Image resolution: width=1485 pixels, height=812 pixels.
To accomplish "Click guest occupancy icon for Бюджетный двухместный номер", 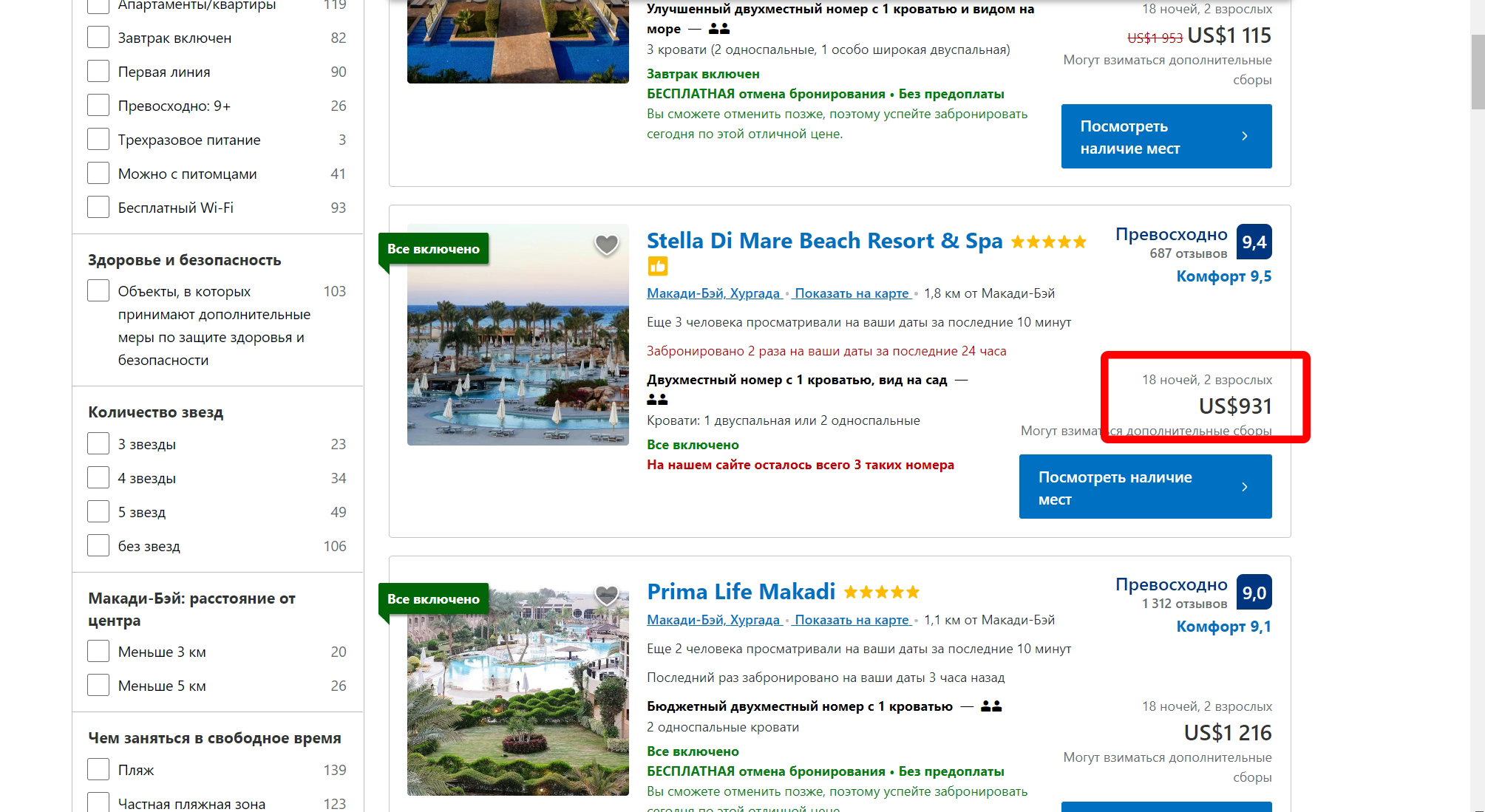I will [x=991, y=706].
